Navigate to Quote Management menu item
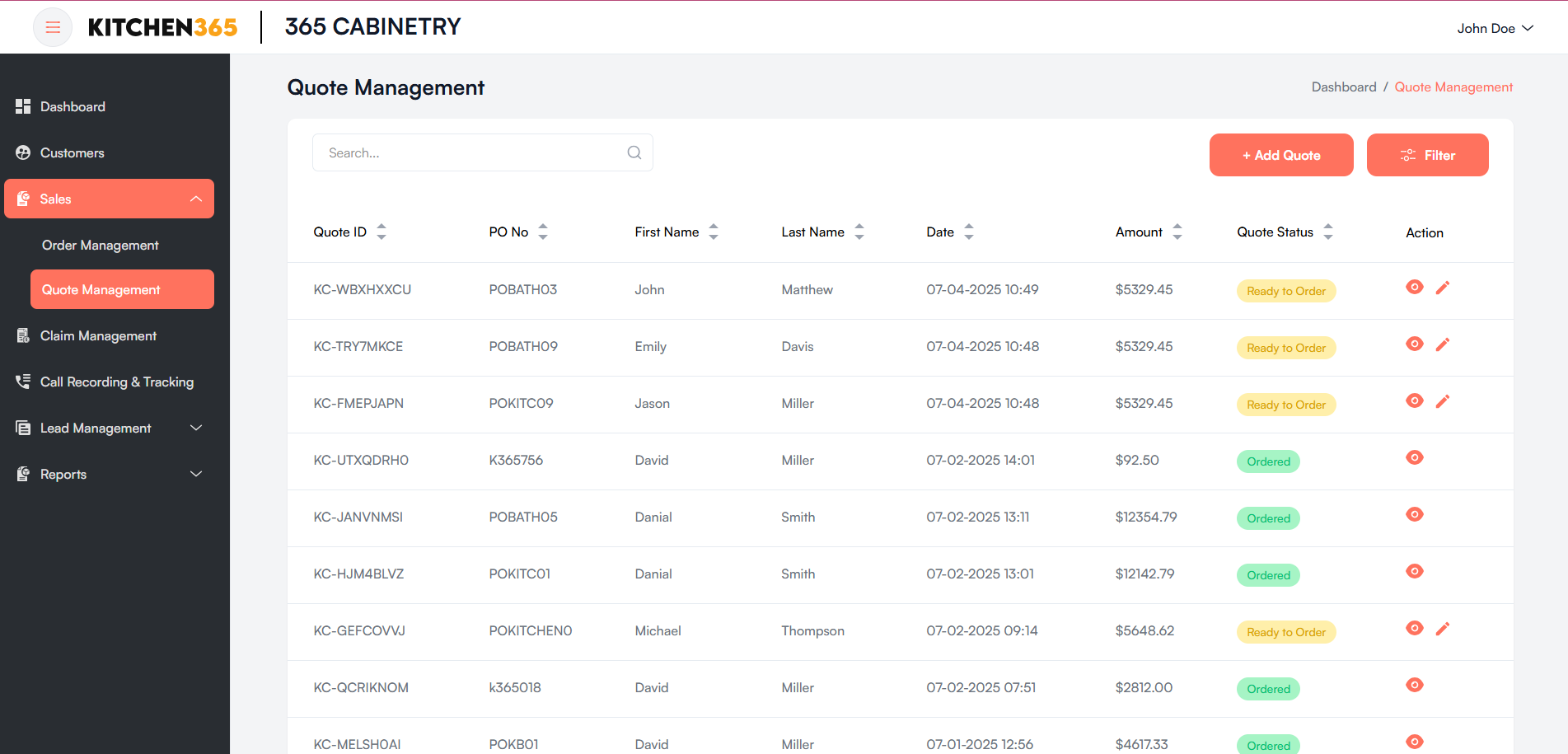 pos(101,289)
